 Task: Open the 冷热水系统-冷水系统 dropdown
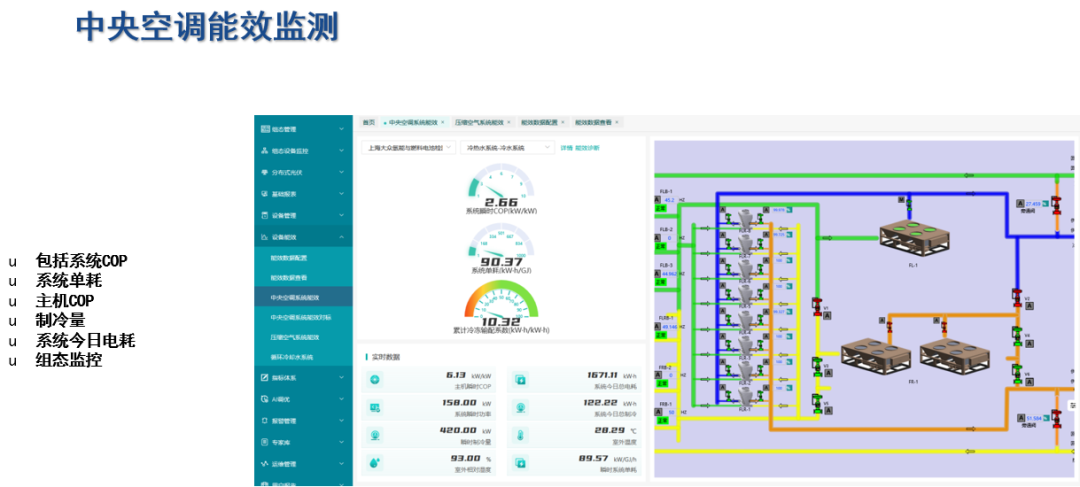(x=508, y=147)
